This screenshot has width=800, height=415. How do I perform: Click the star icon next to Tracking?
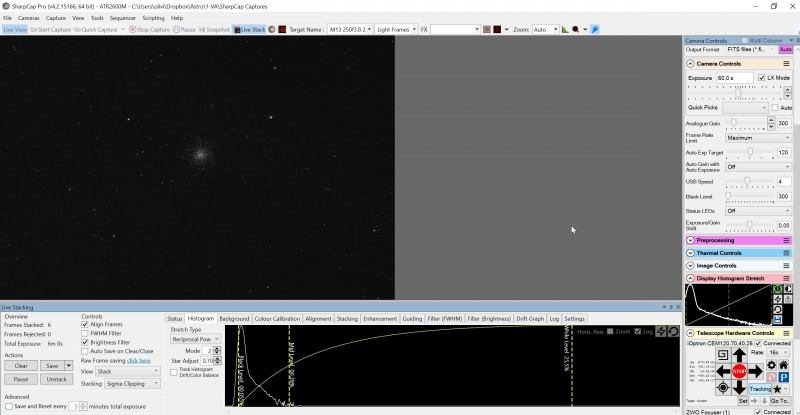(777, 389)
